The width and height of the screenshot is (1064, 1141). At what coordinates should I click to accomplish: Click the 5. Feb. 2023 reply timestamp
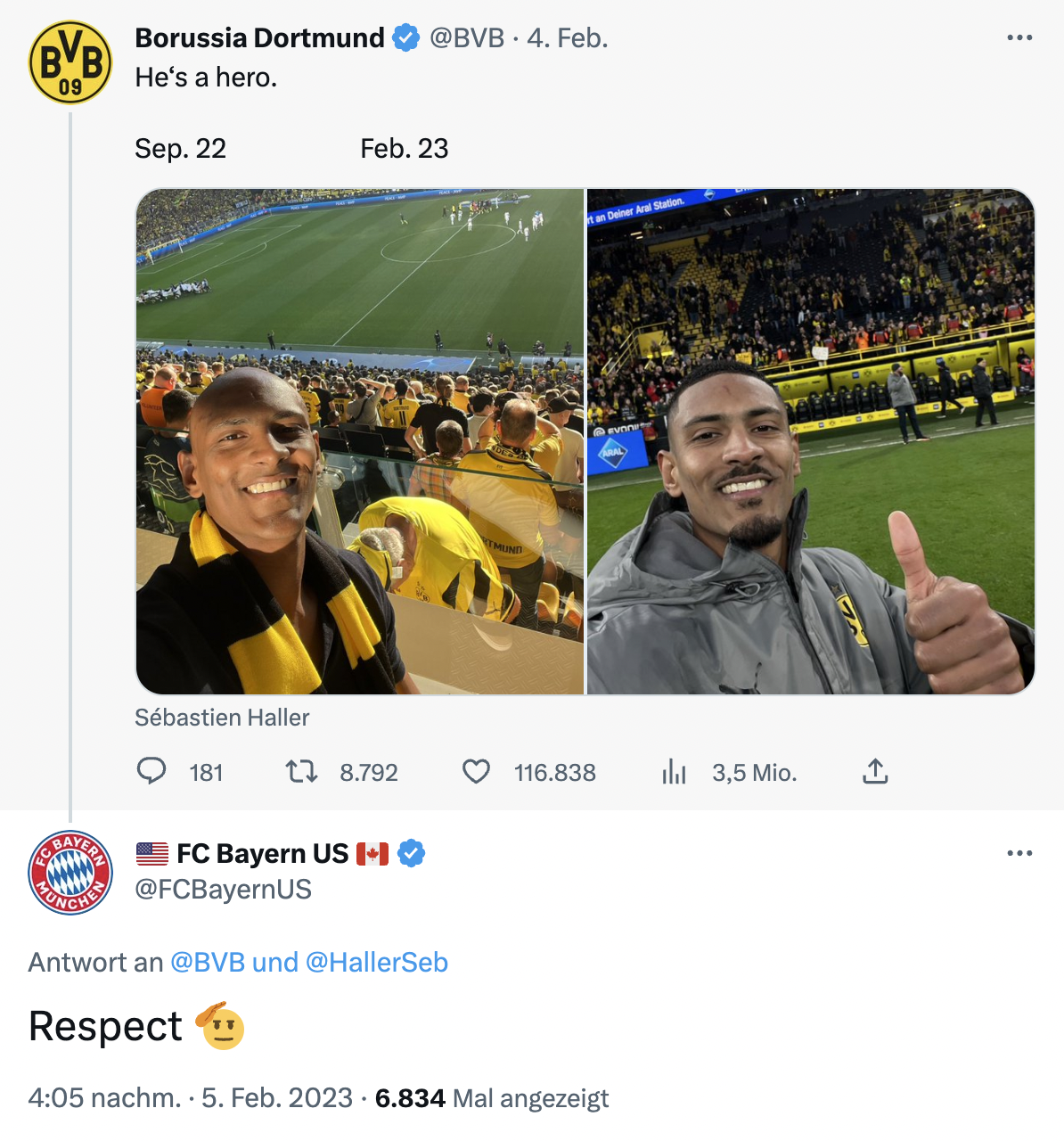pos(277,1097)
